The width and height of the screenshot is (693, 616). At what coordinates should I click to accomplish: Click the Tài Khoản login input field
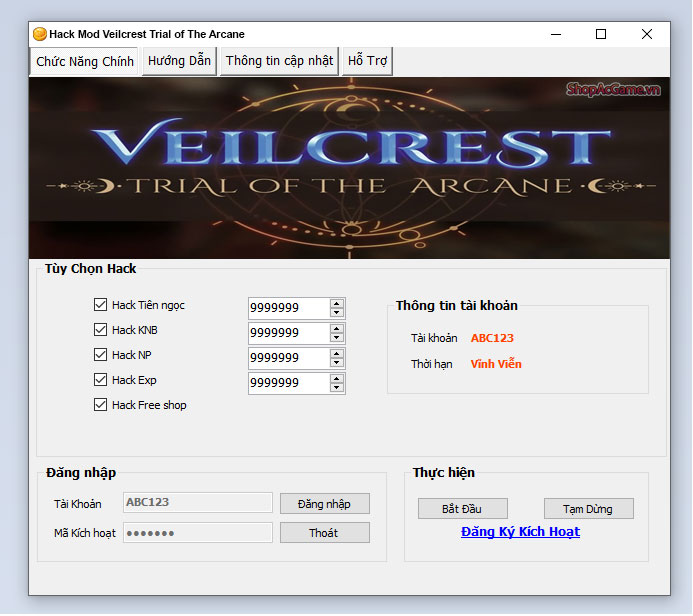[x=198, y=503]
